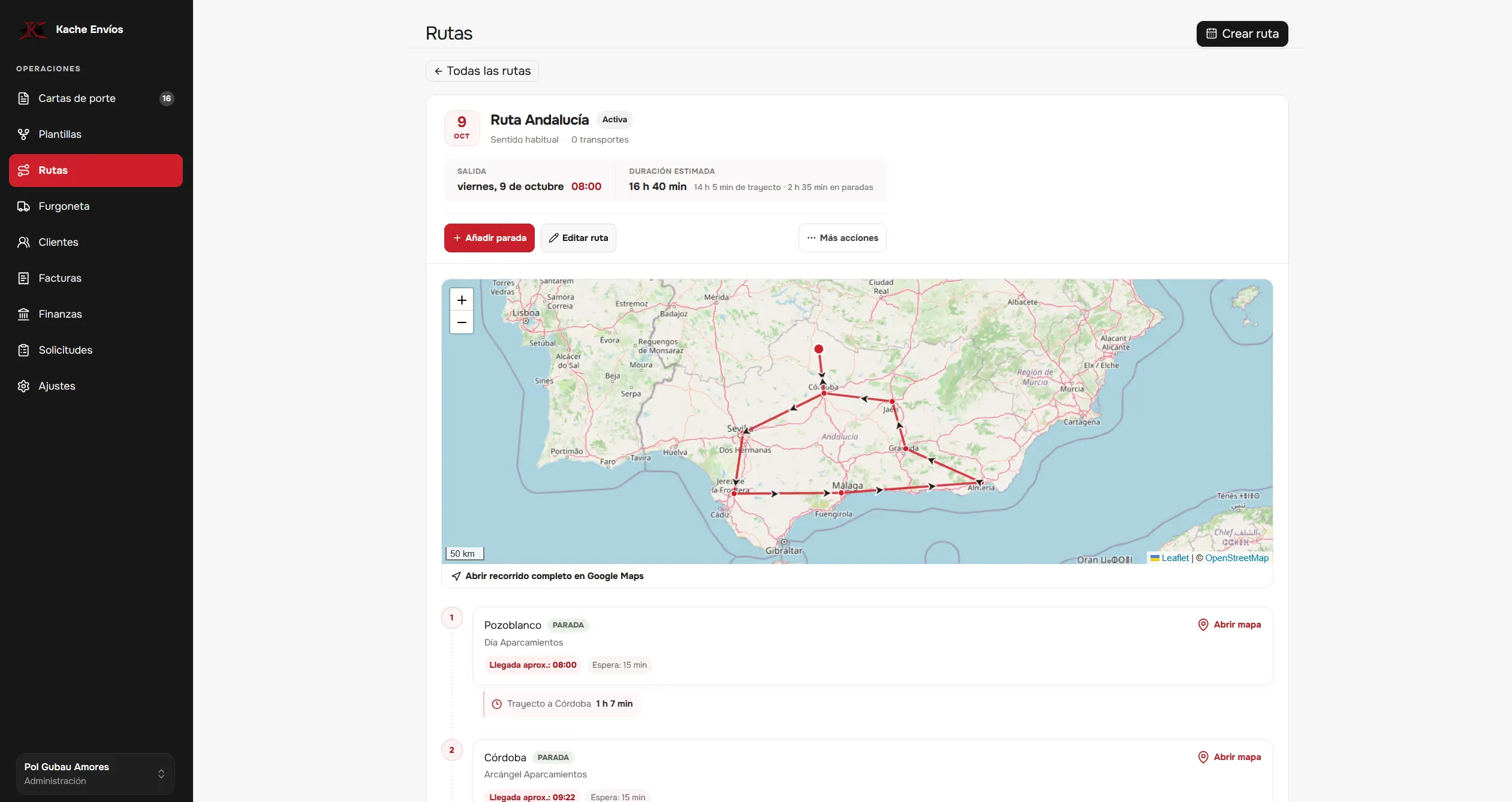
Task: Click stop number 2 circle
Action: (x=452, y=750)
